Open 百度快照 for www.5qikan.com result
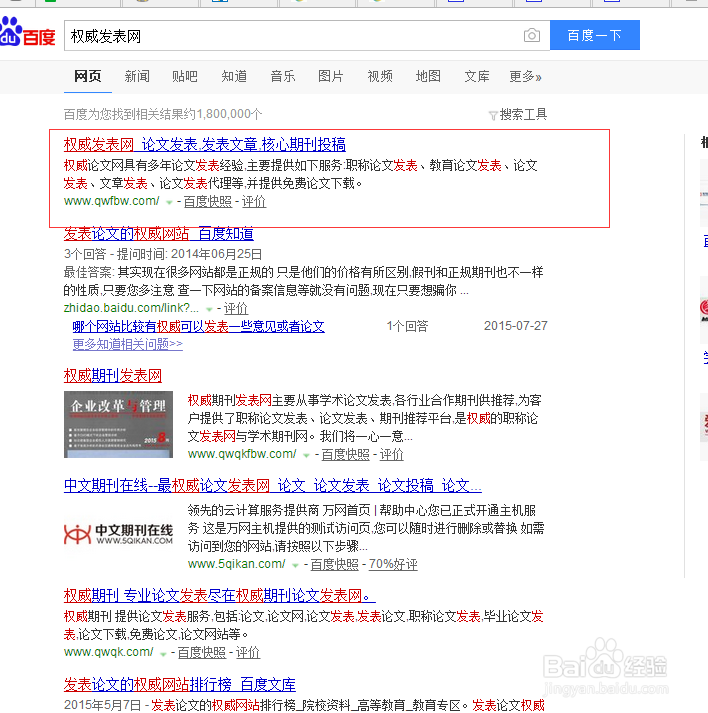 [x=335, y=564]
